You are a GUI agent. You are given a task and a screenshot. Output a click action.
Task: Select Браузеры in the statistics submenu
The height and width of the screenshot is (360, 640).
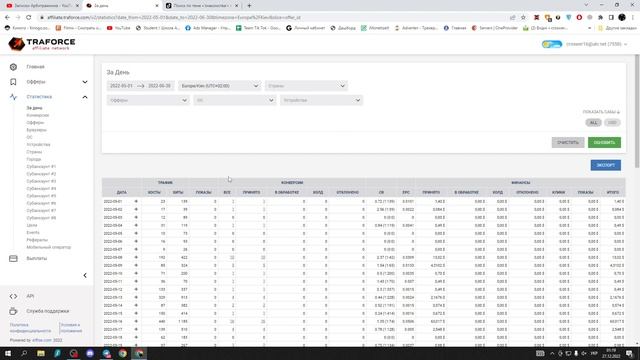pos(37,130)
